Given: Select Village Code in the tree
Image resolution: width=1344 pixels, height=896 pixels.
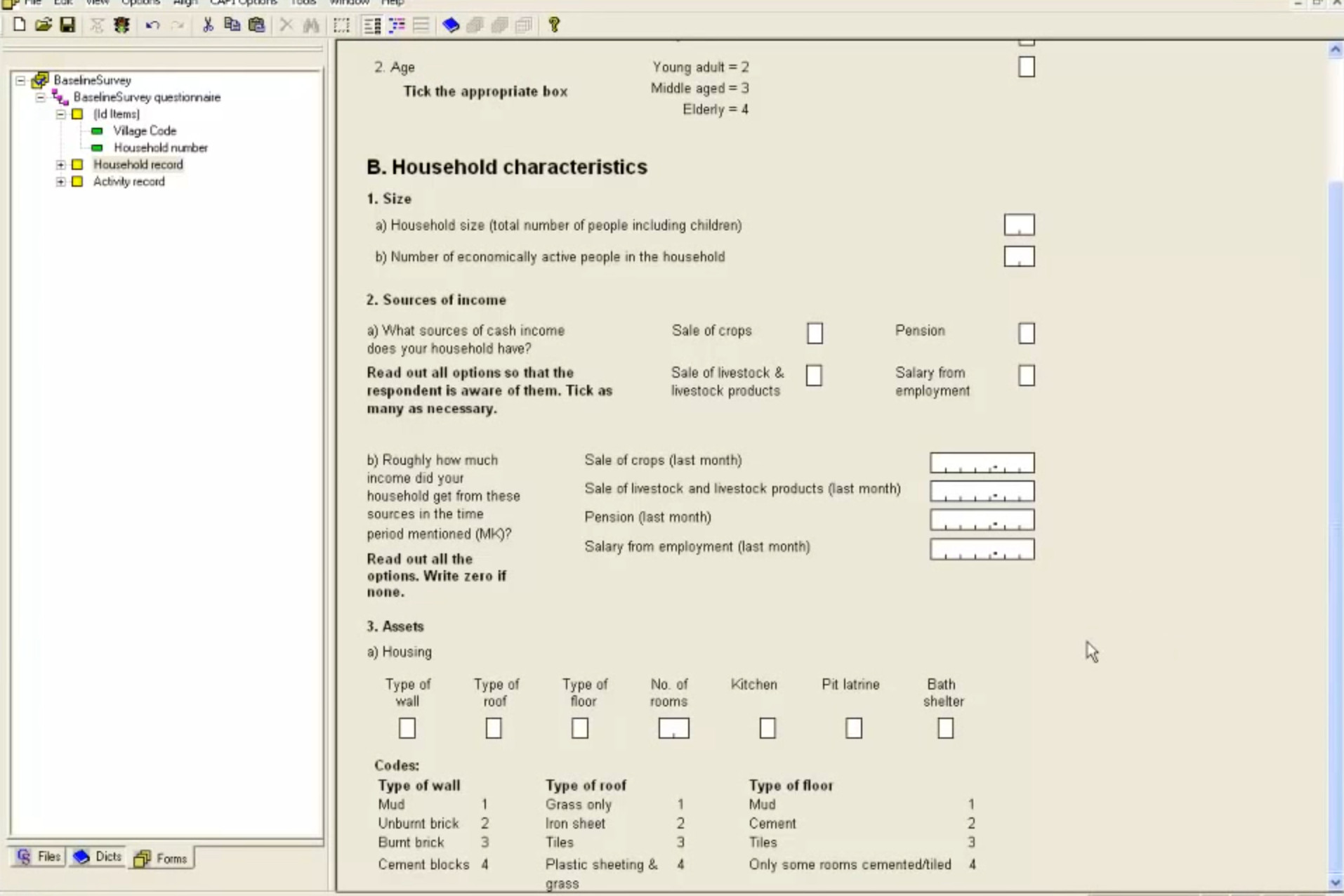Looking at the screenshot, I should point(145,131).
